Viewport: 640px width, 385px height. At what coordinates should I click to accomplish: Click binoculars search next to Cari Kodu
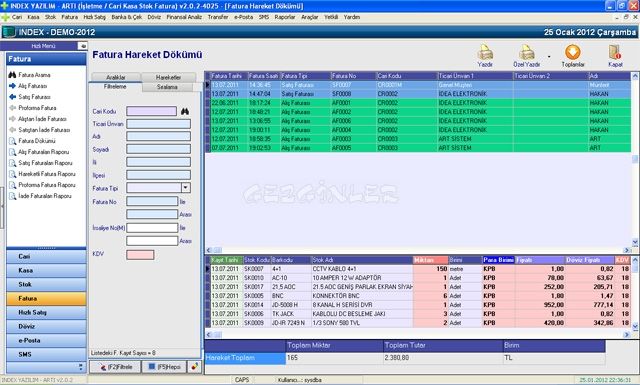click(185, 111)
